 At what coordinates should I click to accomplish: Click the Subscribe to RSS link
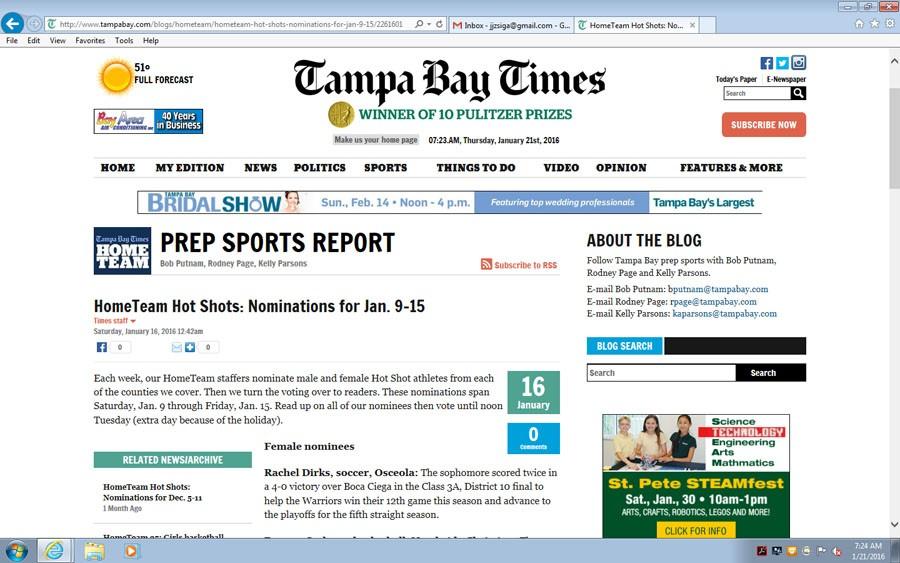[x=525, y=265]
